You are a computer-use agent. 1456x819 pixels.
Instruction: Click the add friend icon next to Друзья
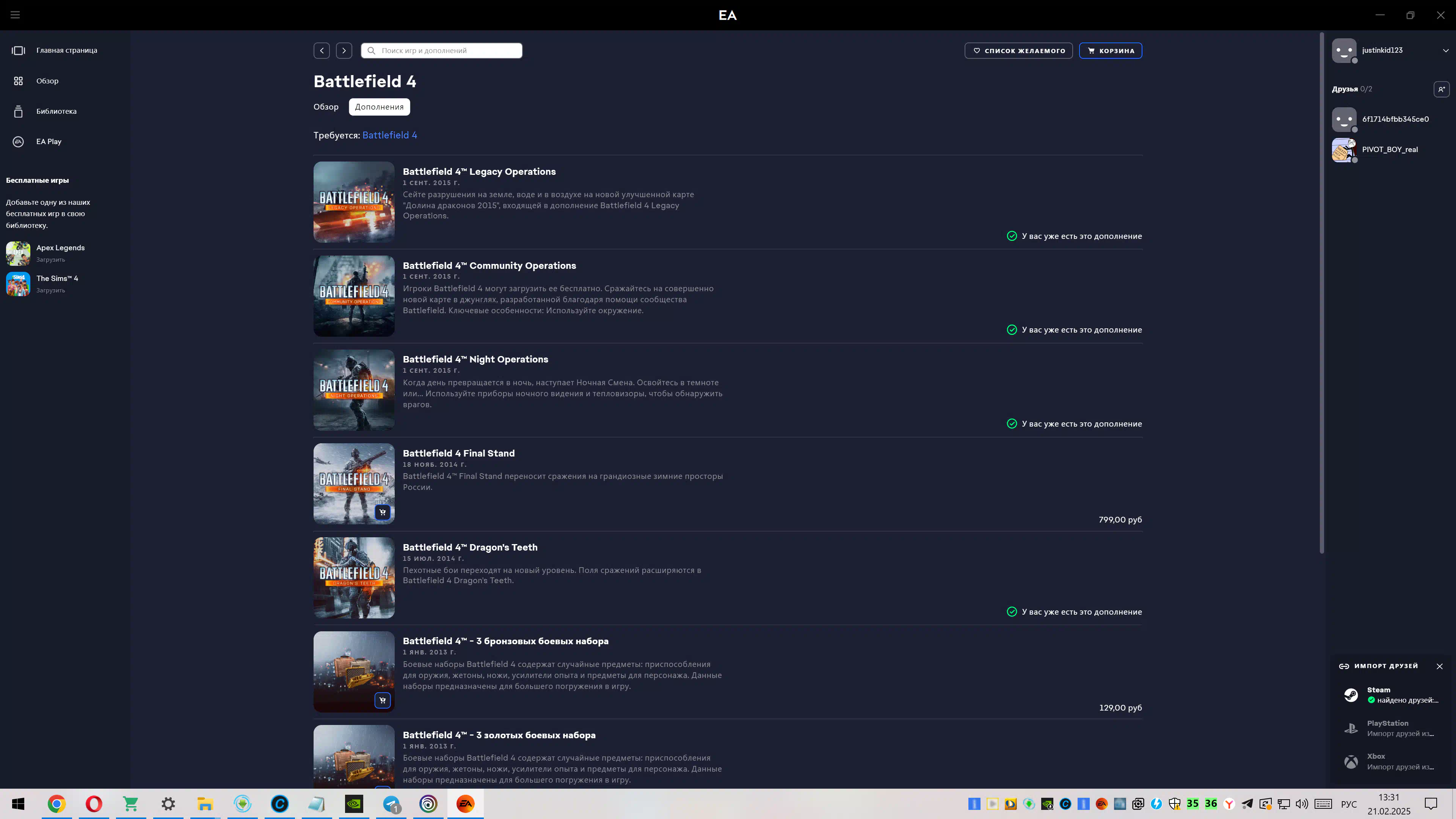1441,89
